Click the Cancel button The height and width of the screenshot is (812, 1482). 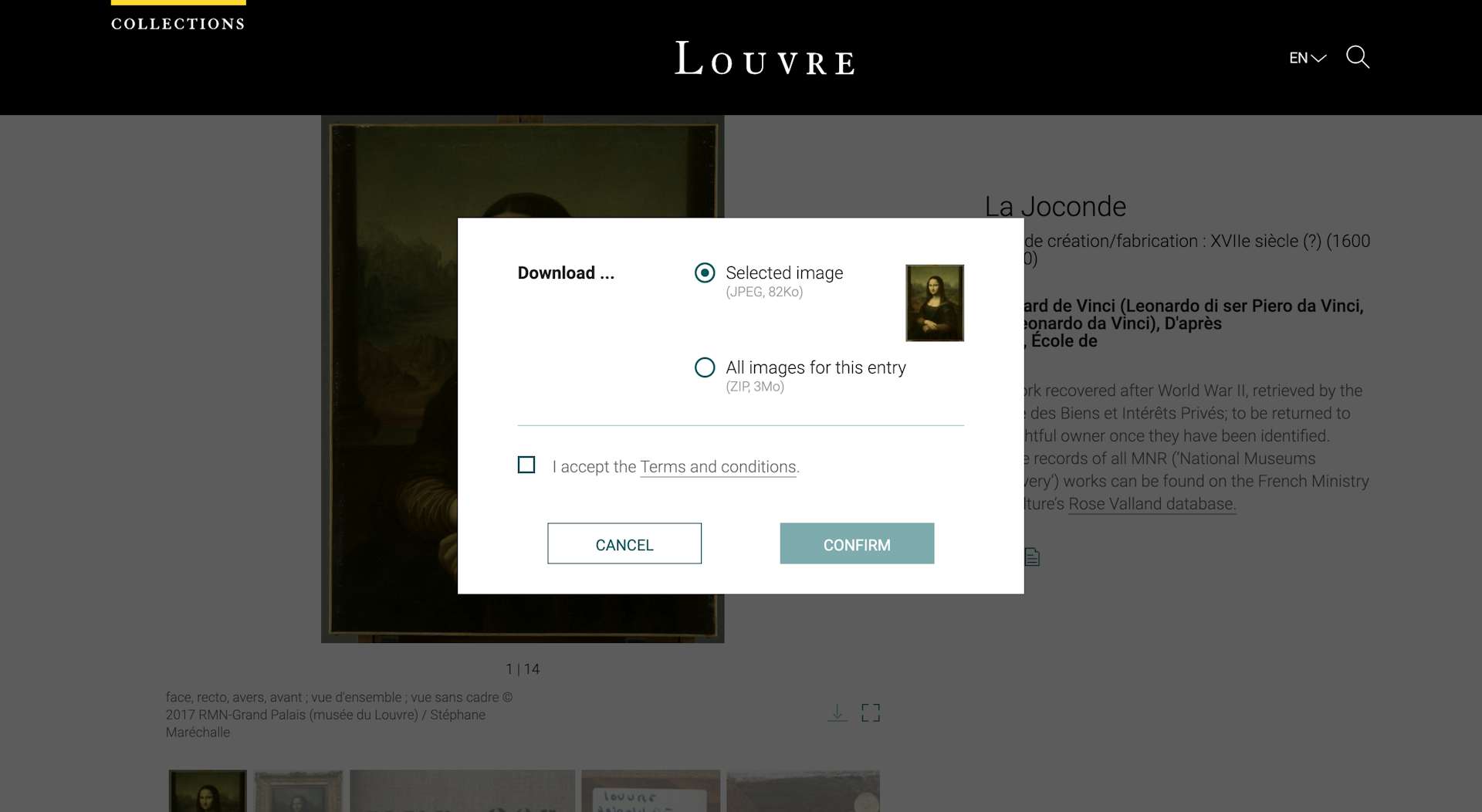pyautogui.click(x=624, y=543)
